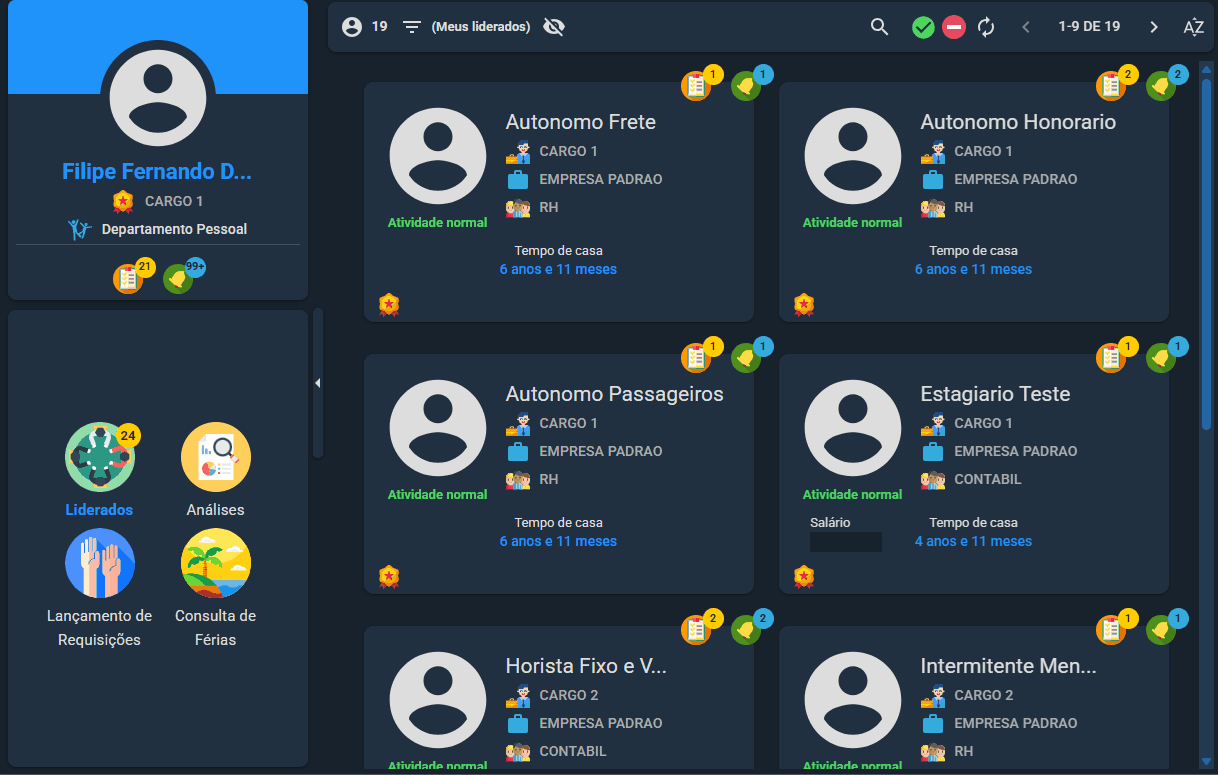This screenshot has height=775, width=1218.
Task: Click Autonomo Honorario's medal badge icon
Action: click(804, 304)
